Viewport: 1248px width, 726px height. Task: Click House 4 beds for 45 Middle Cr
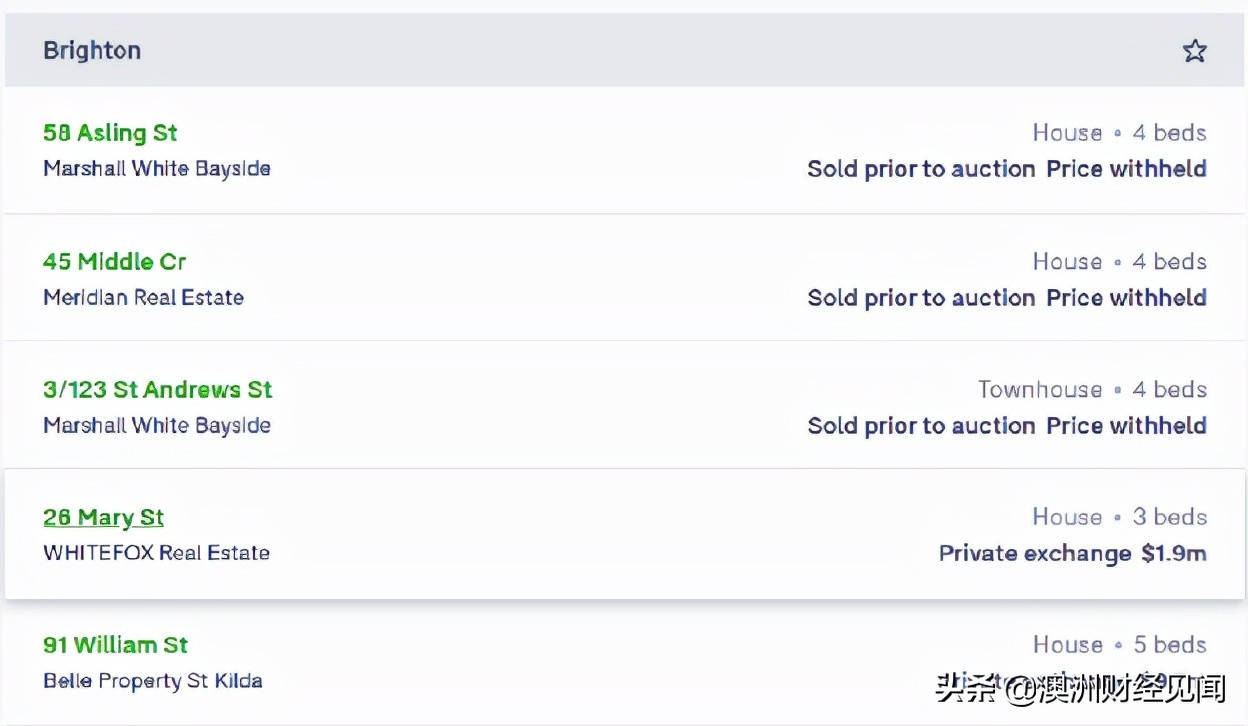[1119, 262]
